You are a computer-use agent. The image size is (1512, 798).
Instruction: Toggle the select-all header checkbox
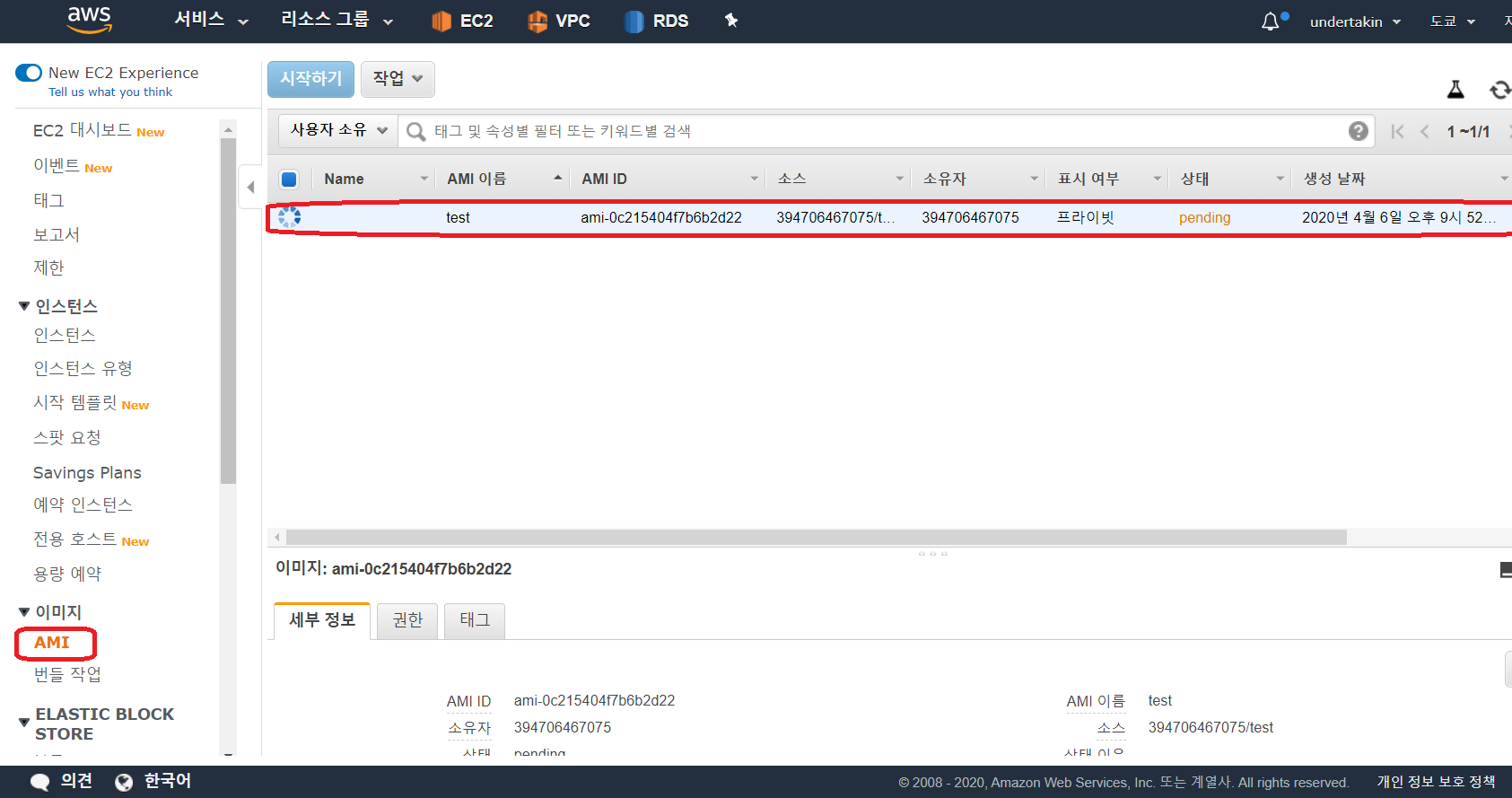[x=289, y=179]
